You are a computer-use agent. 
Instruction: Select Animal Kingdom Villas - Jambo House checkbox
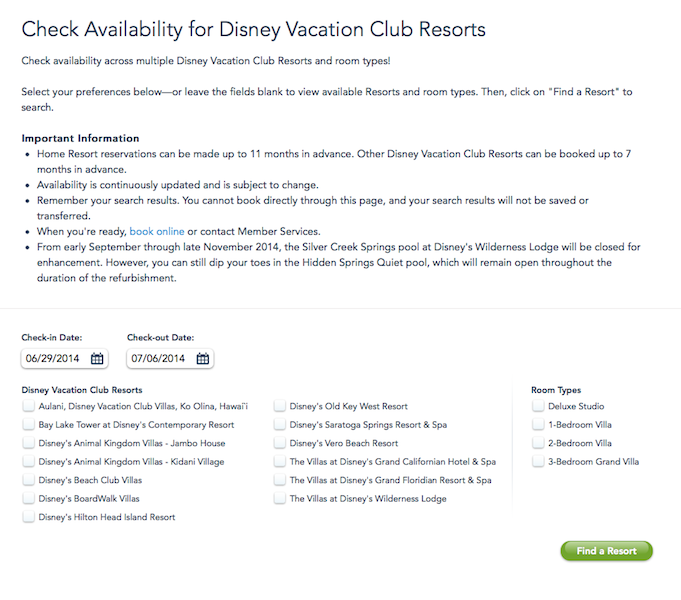pyautogui.click(x=29, y=443)
